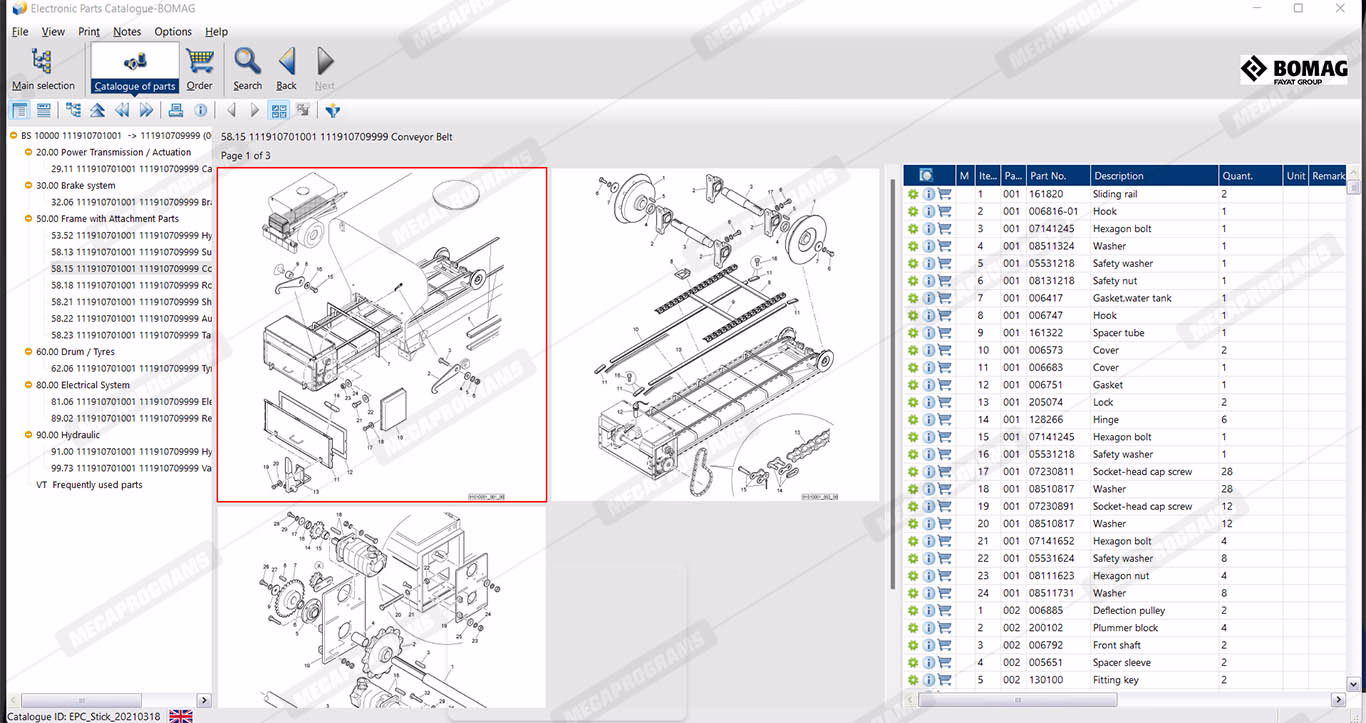Toggle the thumbnail grid view button
Viewport: 1366px width, 723px height.
click(x=279, y=110)
